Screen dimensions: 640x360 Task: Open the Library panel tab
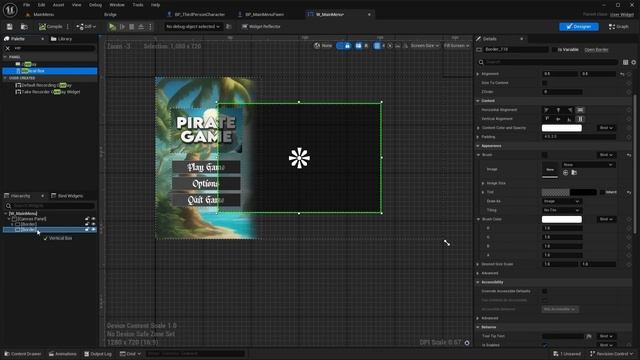tap(61, 39)
